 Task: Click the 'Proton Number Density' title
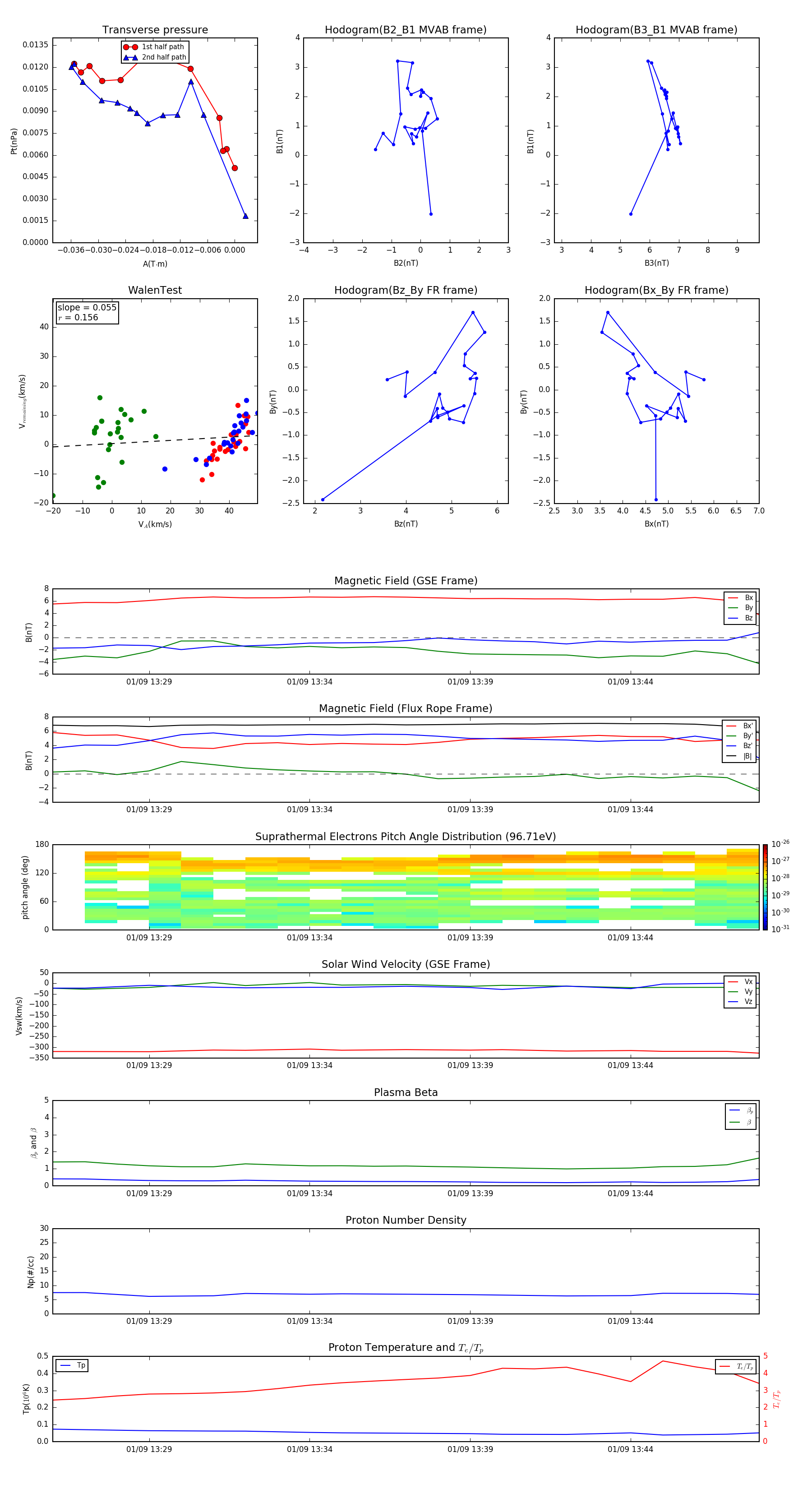(x=406, y=1220)
